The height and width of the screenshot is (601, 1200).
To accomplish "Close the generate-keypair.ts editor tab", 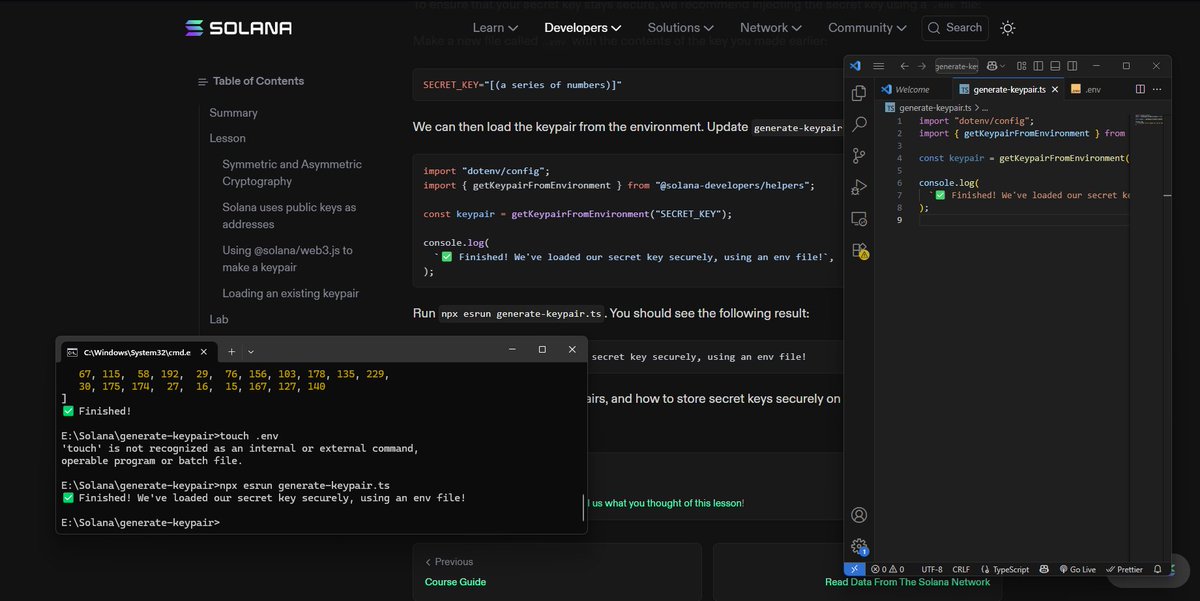I will click(1055, 89).
